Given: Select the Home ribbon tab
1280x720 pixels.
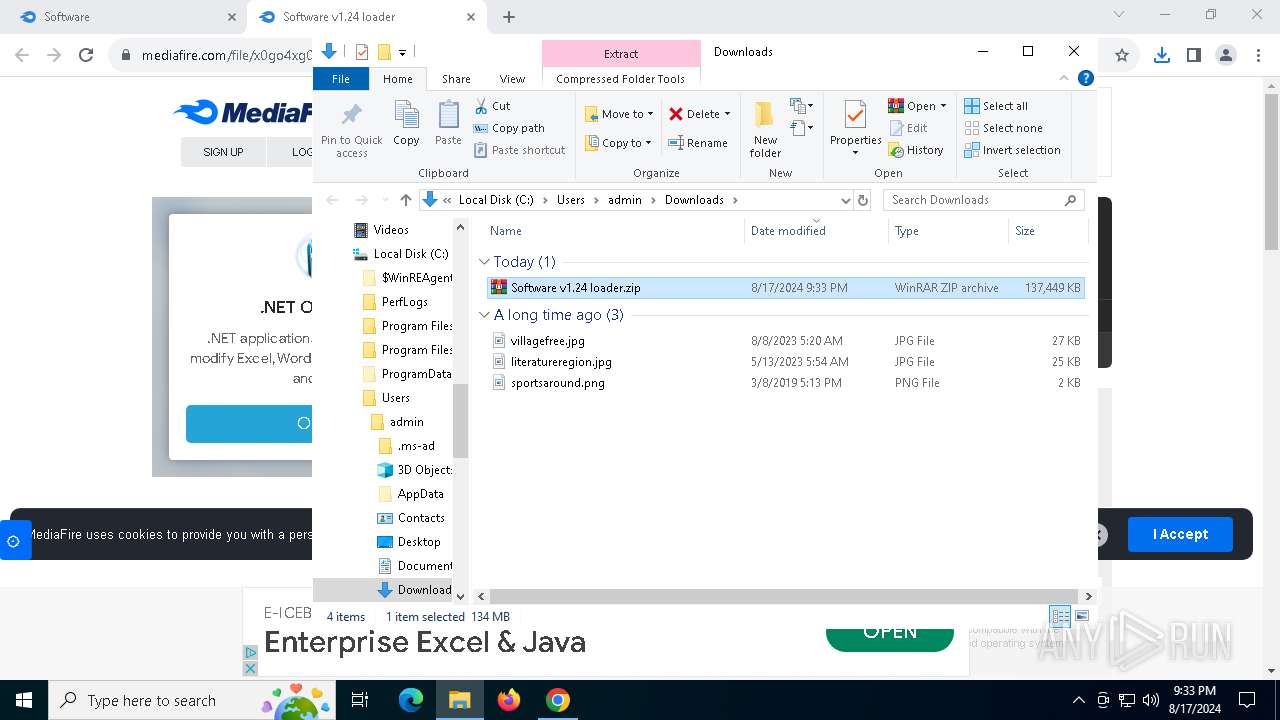Looking at the screenshot, I should coord(398,79).
